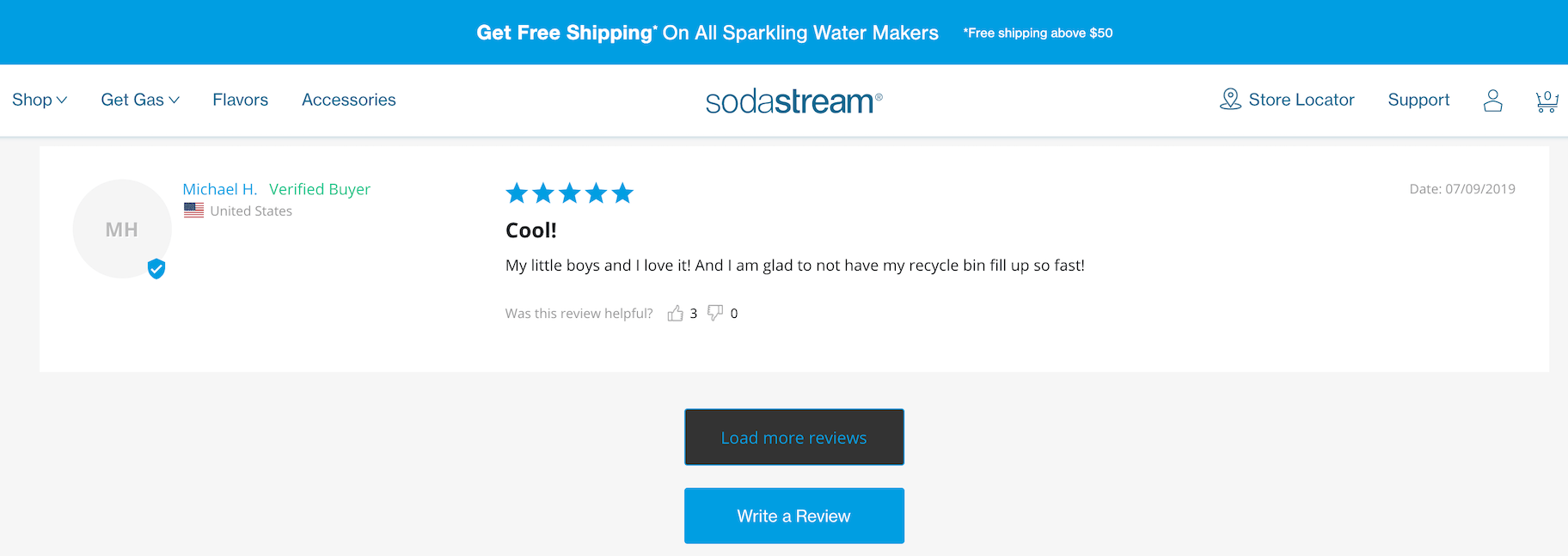Click the thumbs down icon on review
1568x556 pixels.
tap(715, 313)
